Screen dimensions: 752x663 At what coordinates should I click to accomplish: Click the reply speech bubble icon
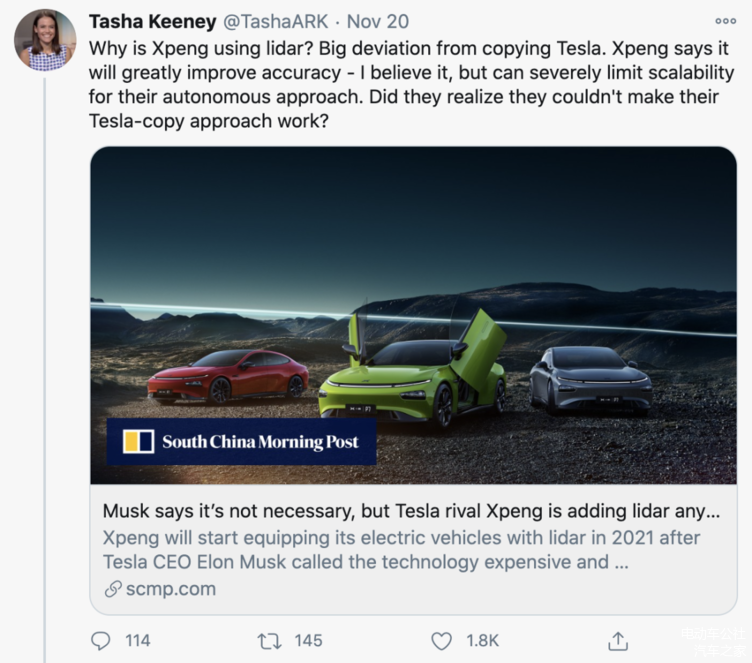click(100, 640)
